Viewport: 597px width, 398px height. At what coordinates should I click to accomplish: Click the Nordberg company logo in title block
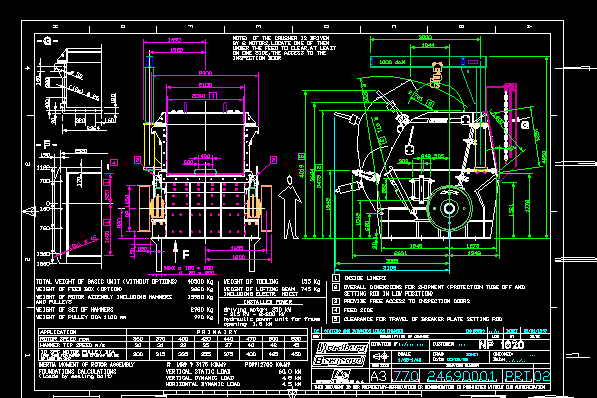340,354
